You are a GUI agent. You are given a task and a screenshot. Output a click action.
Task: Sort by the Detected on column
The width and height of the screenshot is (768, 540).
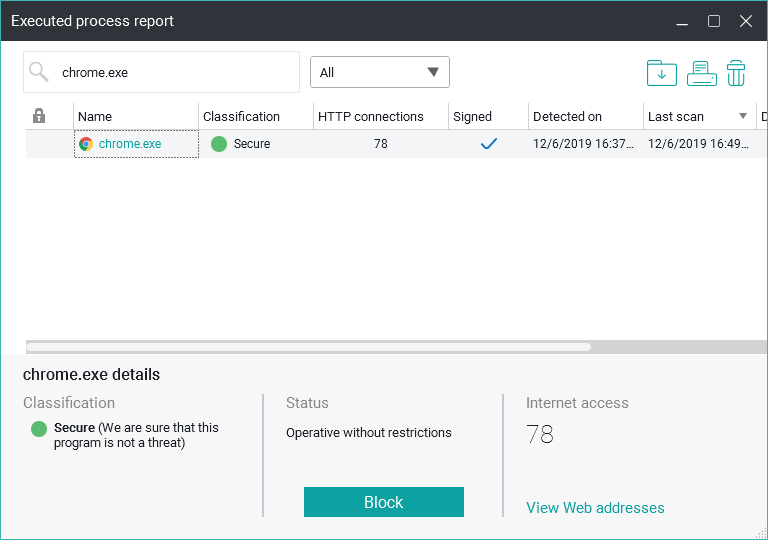click(x=567, y=116)
